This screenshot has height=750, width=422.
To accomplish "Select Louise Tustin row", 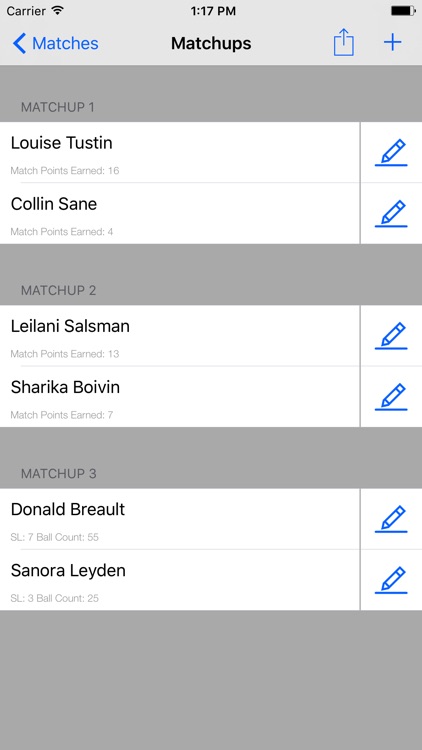I will coord(180,152).
